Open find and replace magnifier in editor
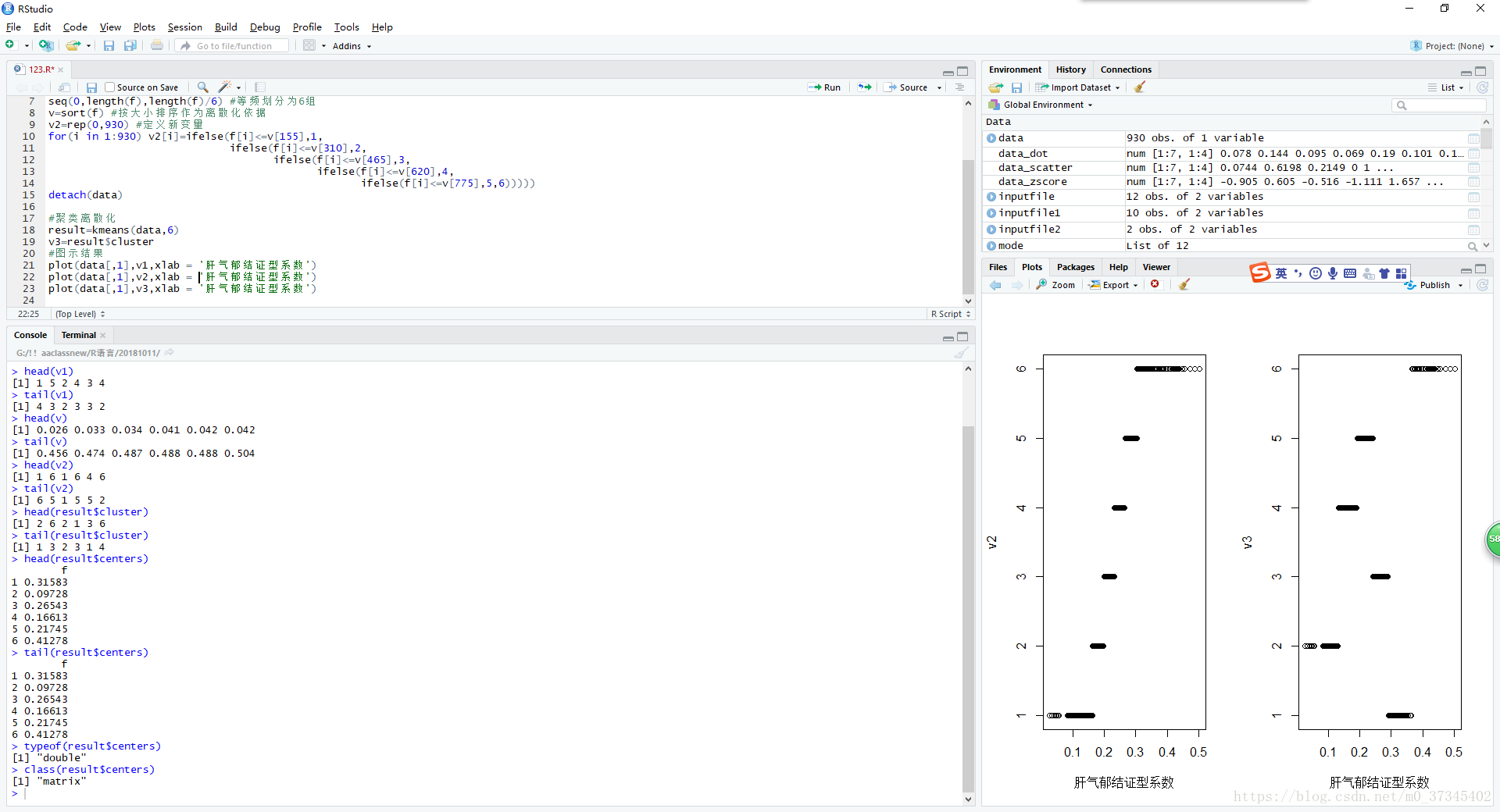This screenshot has height=812, width=1500. [202, 87]
